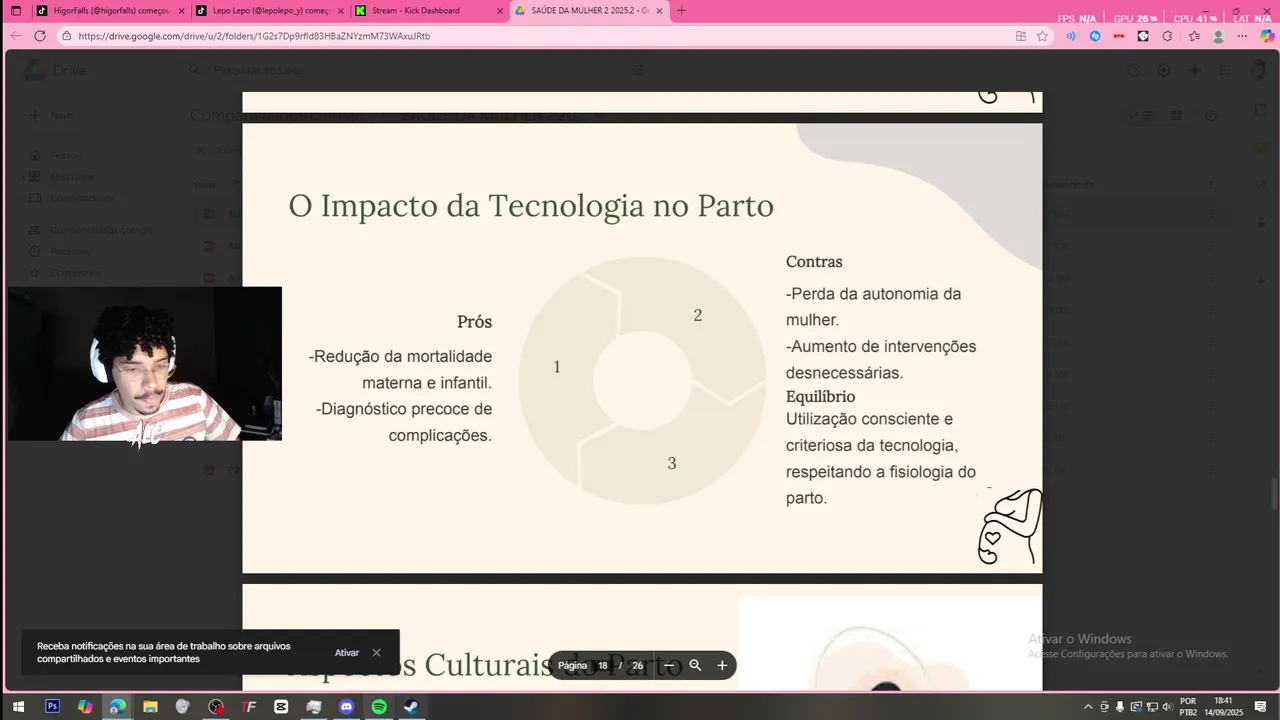
Task: Open the browser profile avatar
Action: [x=1218, y=36]
